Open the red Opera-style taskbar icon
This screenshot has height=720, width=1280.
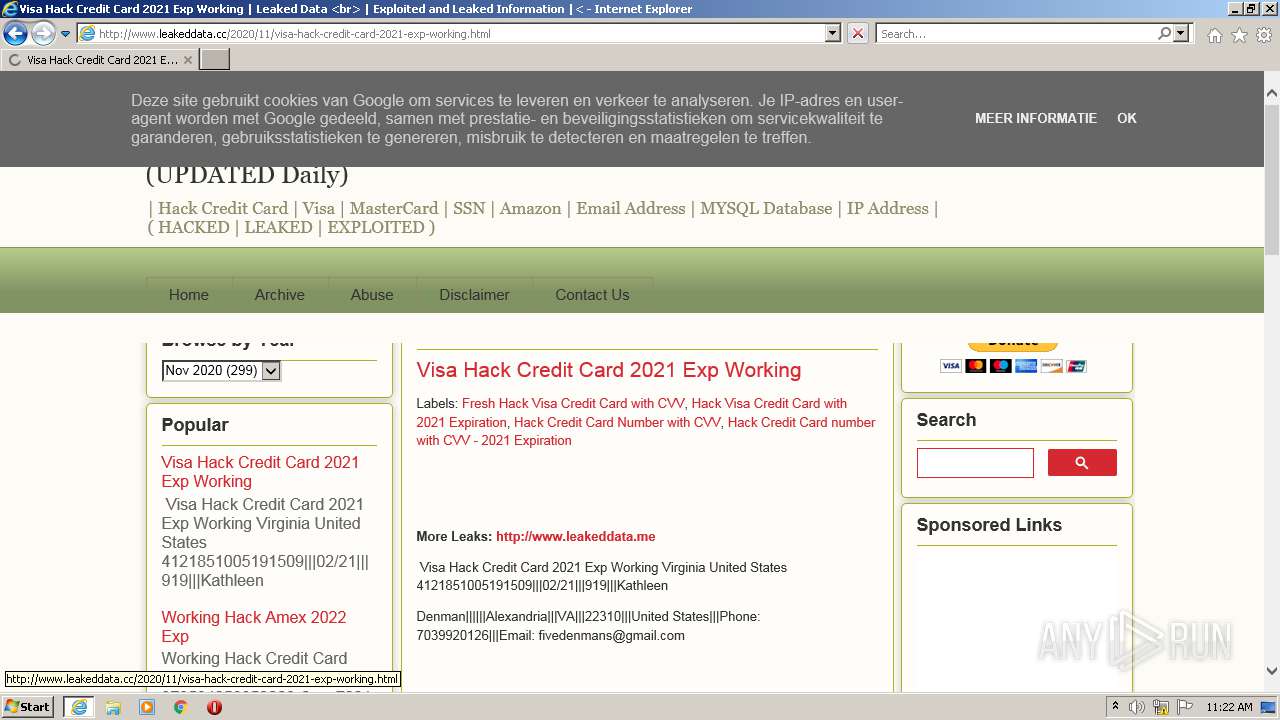pyautogui.click(x=214, y=707)
